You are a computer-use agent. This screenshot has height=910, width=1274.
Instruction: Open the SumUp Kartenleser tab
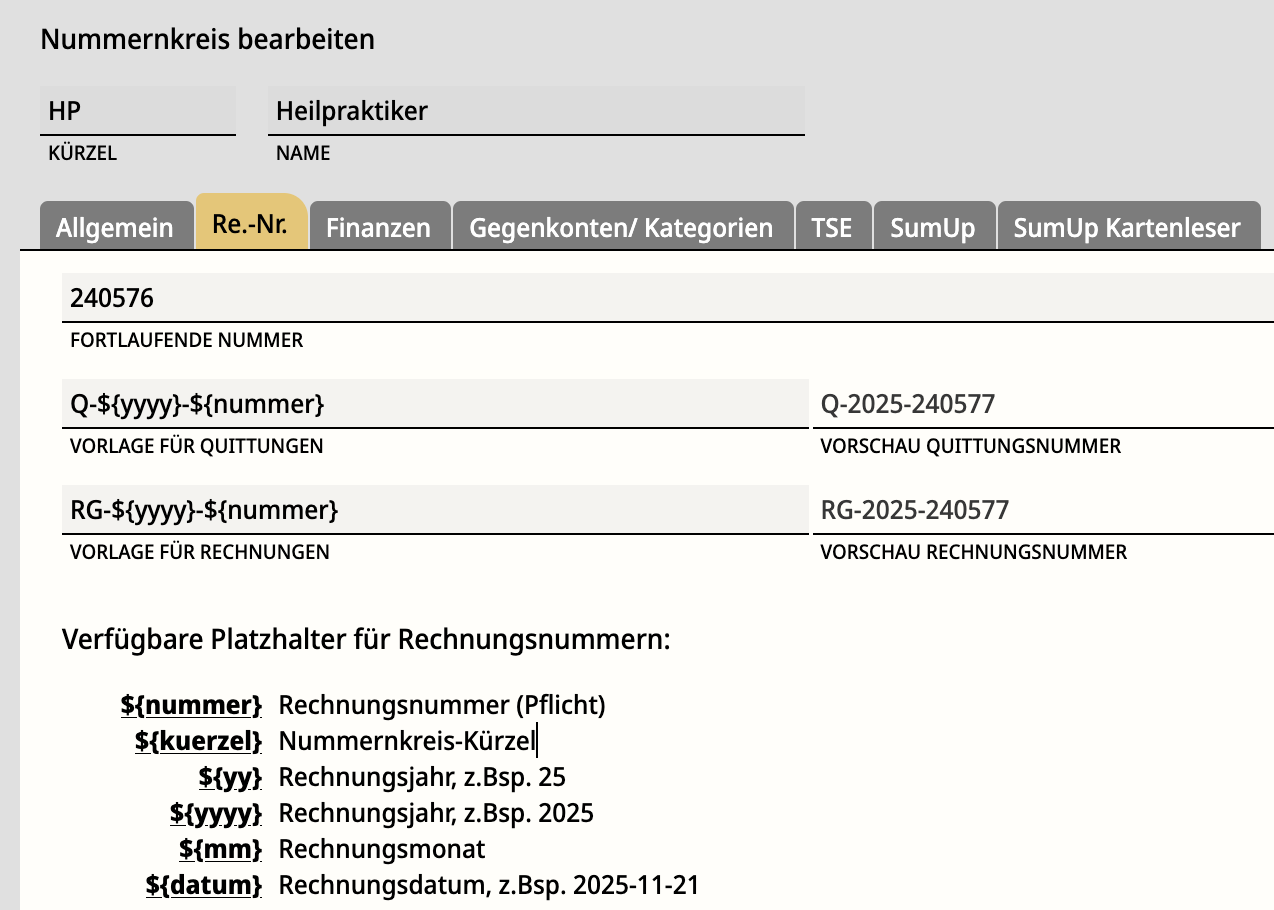tap(1127, 227)
